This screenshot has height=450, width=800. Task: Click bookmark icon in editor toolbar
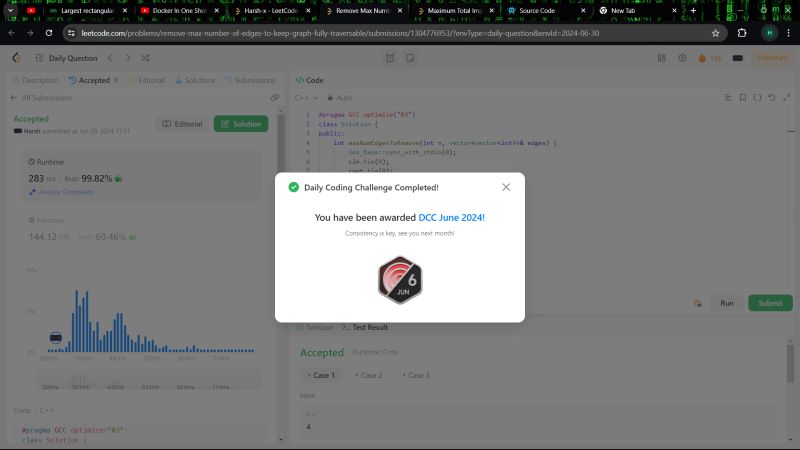tap(743, 97)
